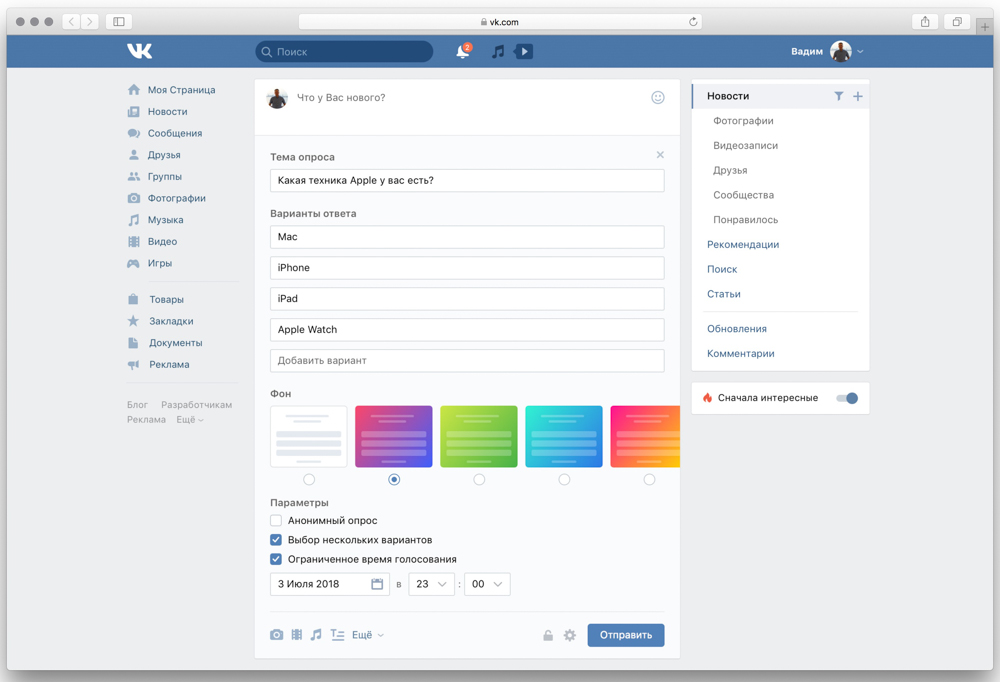Click the home icon for Моя Страница
The image size is (1000, 682).
133,90
